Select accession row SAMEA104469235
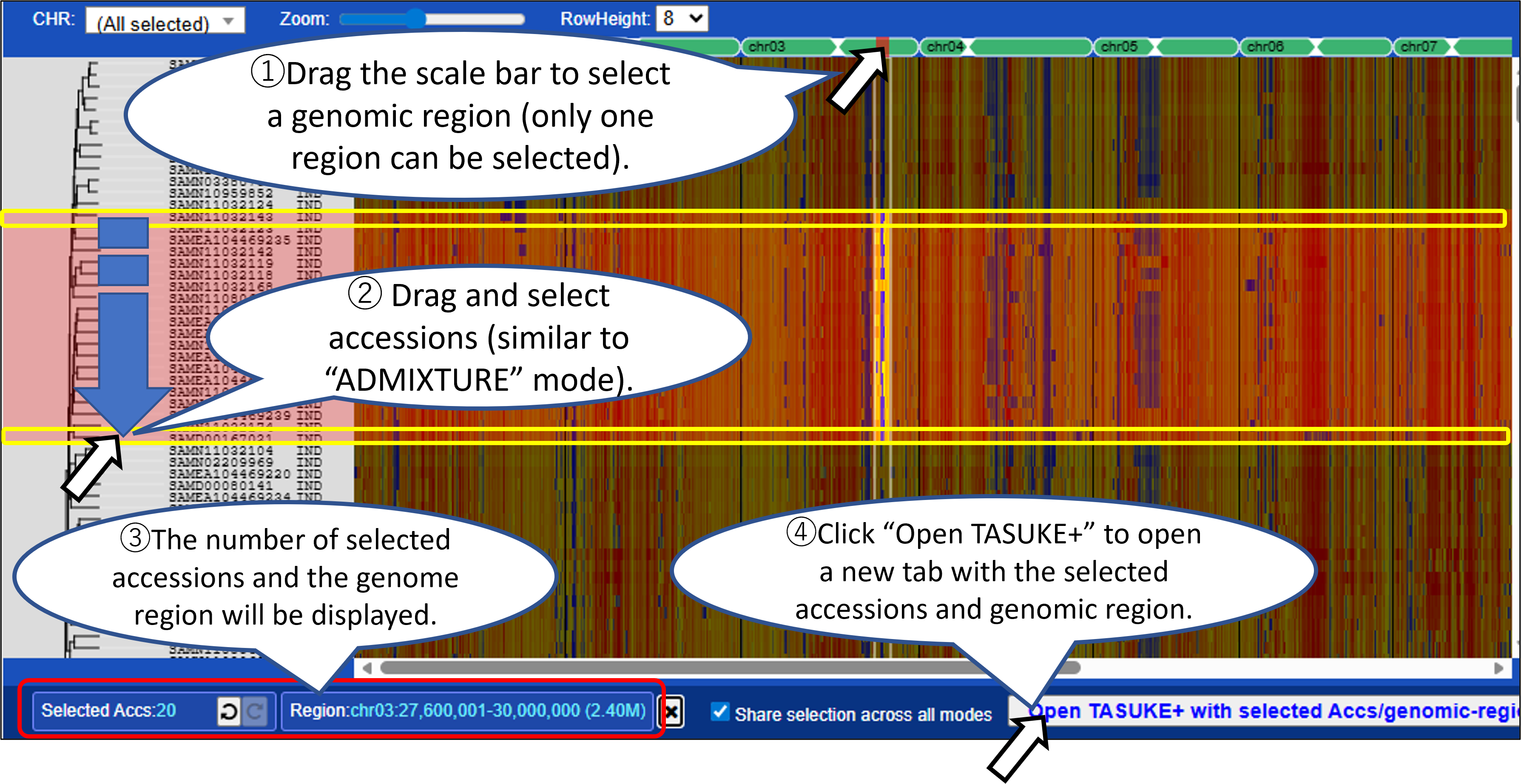The image size is (1521, 784). click(246, 240)
